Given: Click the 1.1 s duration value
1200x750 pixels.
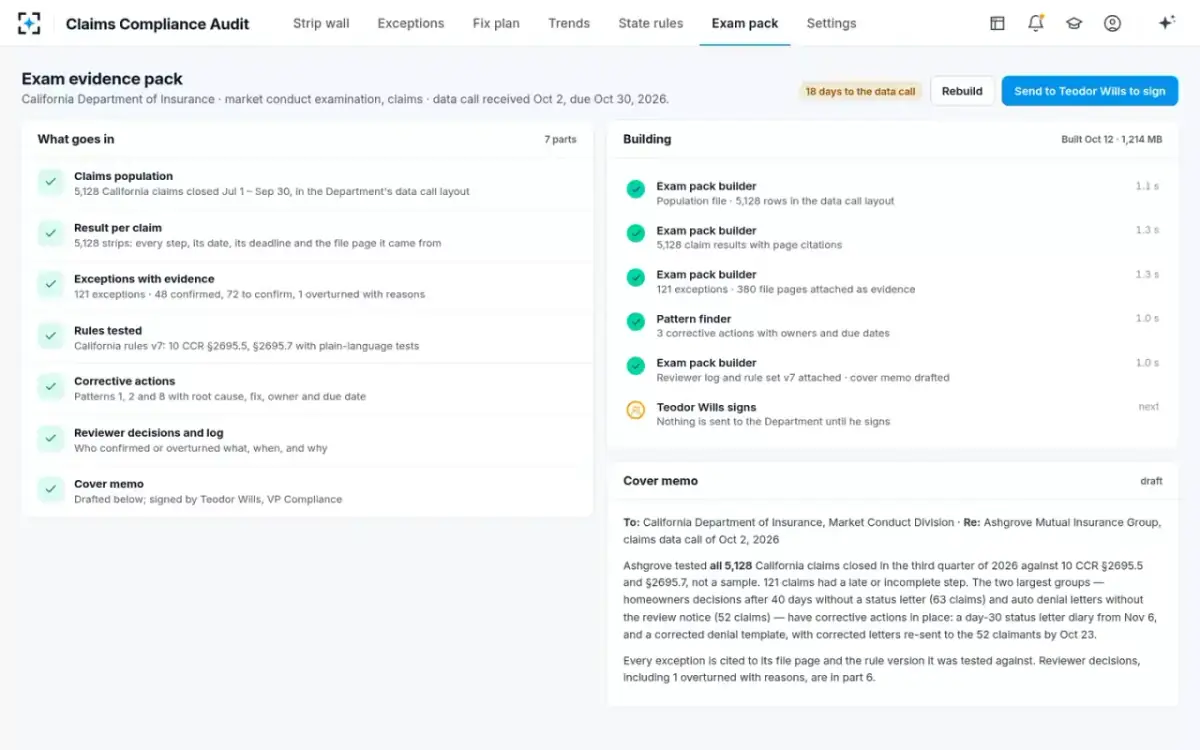Looking at the screenshot, I should coord(1147,186).
